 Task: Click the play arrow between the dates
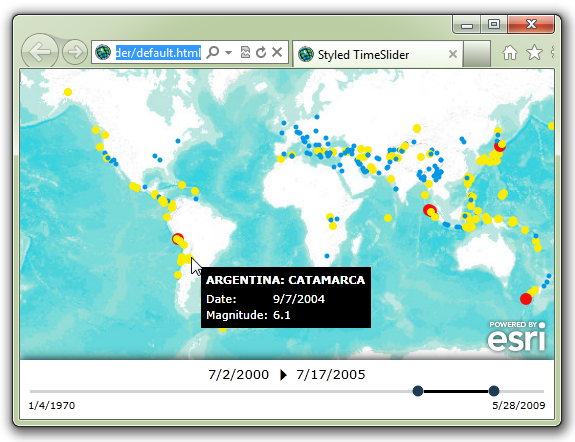tap(283, 375)
